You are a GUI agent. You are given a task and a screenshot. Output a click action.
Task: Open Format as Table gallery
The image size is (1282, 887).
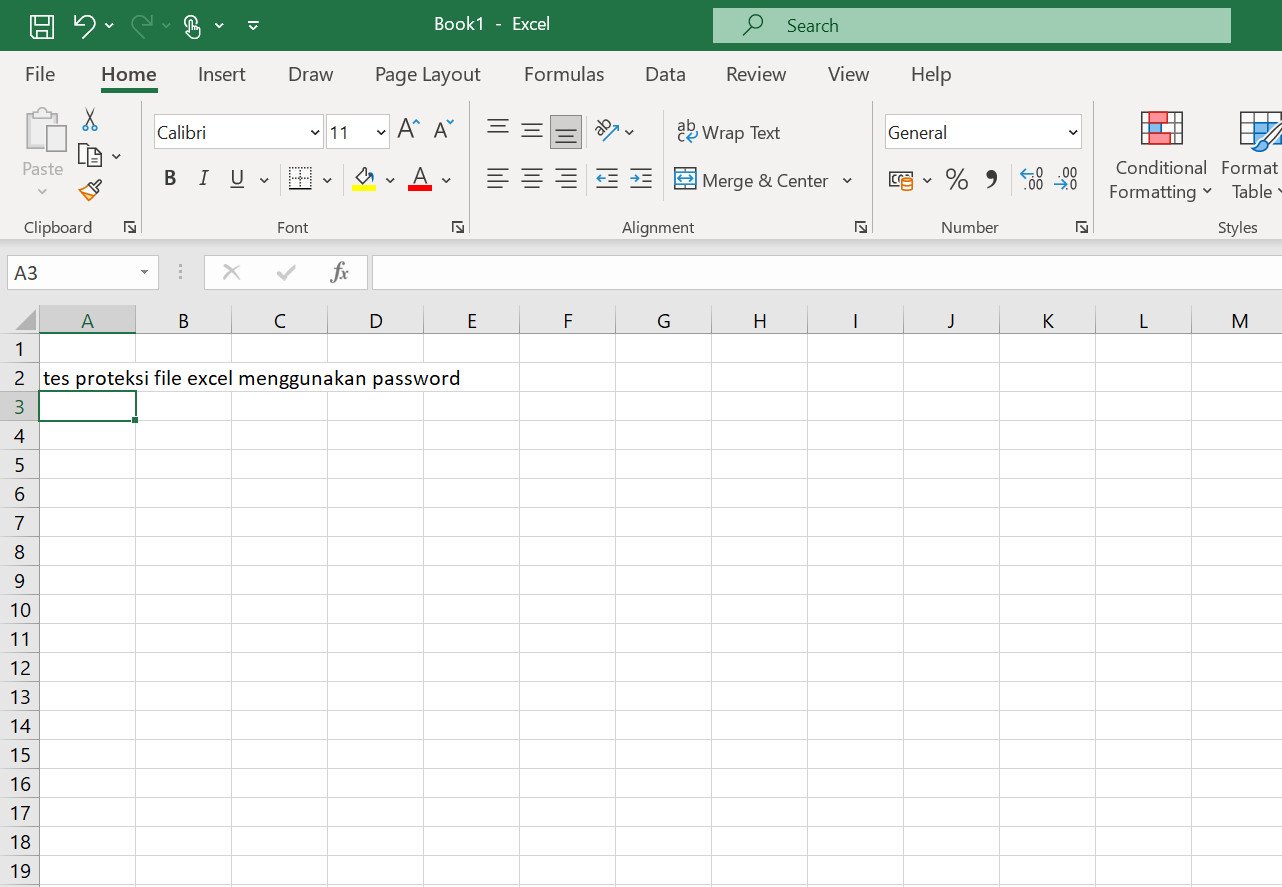point(1250,155)
